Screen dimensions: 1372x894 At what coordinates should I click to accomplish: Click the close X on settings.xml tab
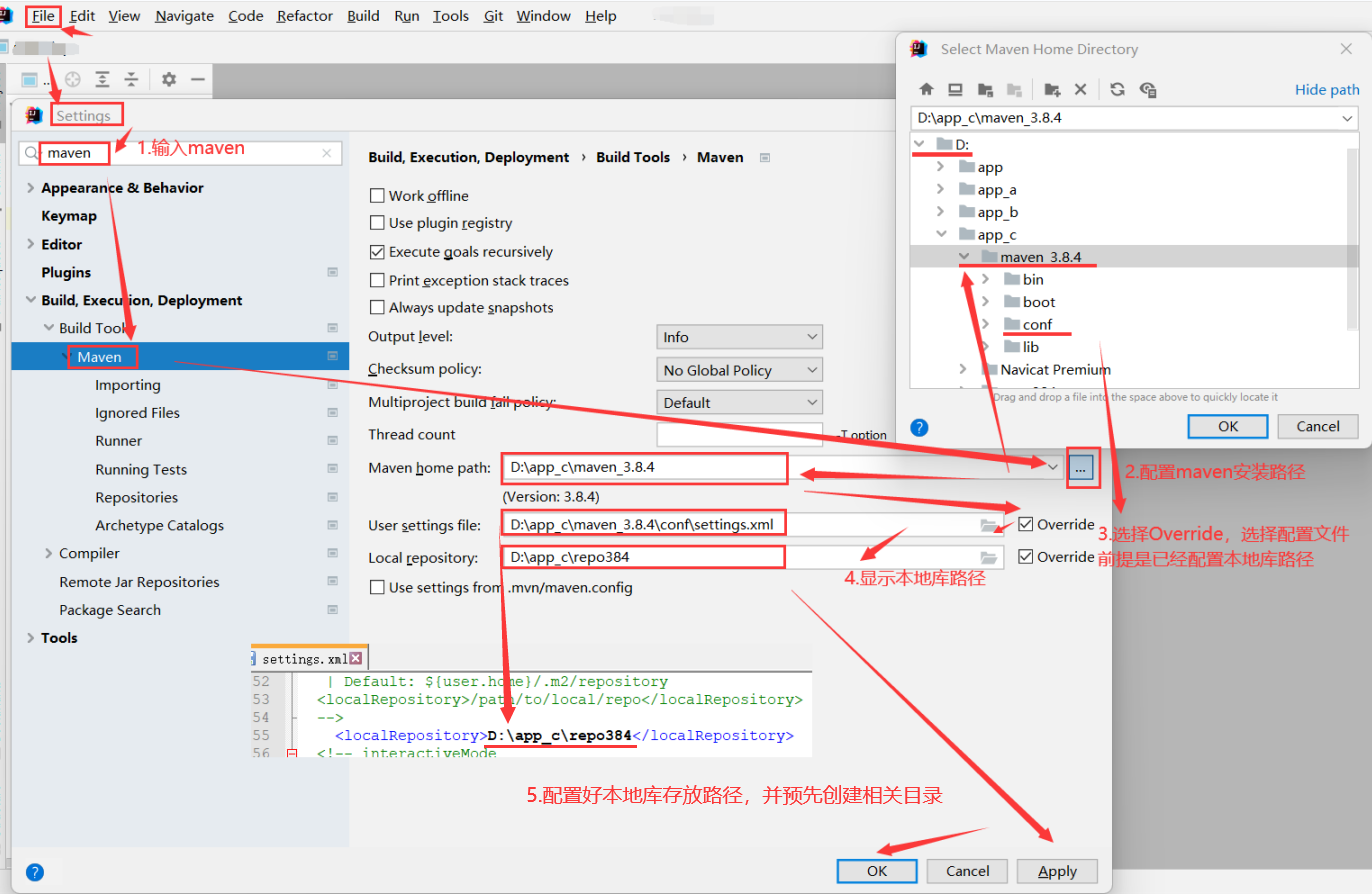355,659
